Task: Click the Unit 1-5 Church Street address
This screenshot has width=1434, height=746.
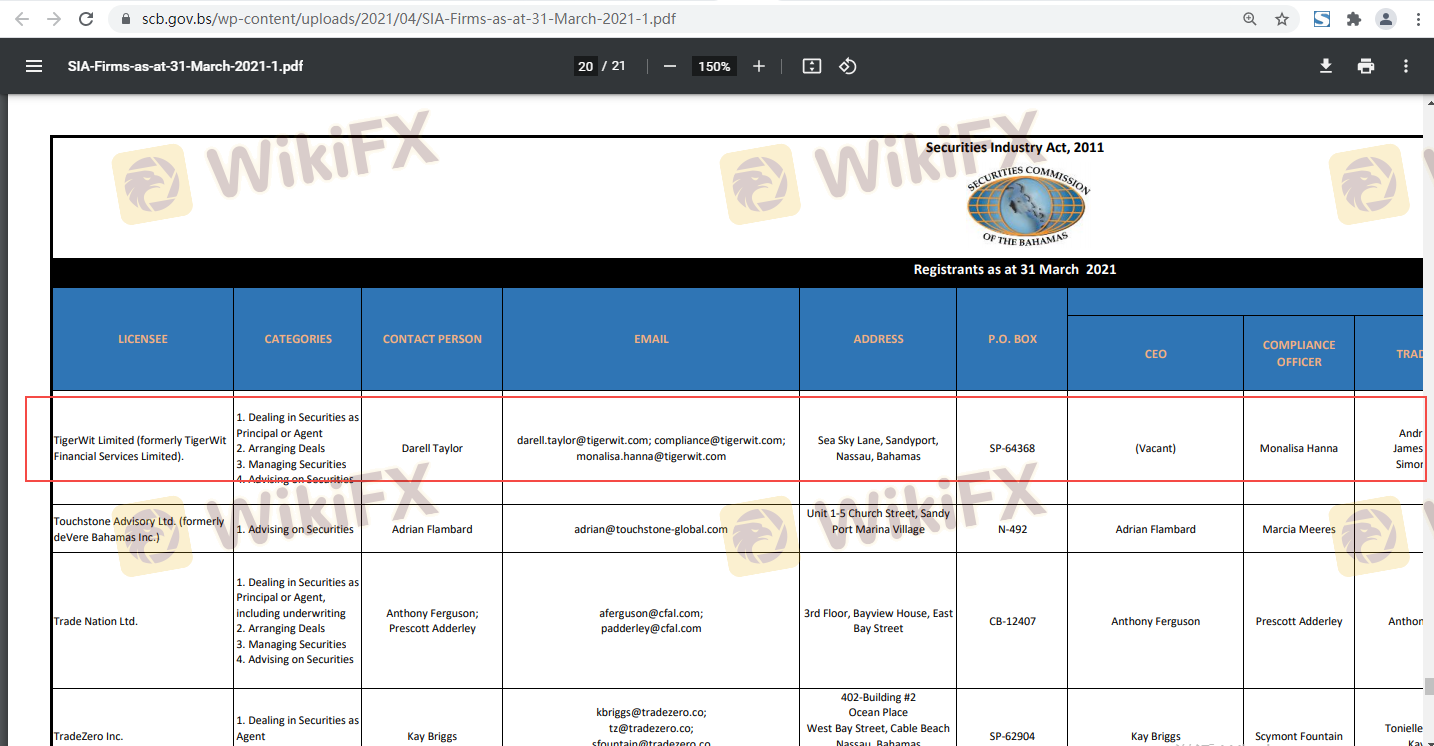Action: 878,521
